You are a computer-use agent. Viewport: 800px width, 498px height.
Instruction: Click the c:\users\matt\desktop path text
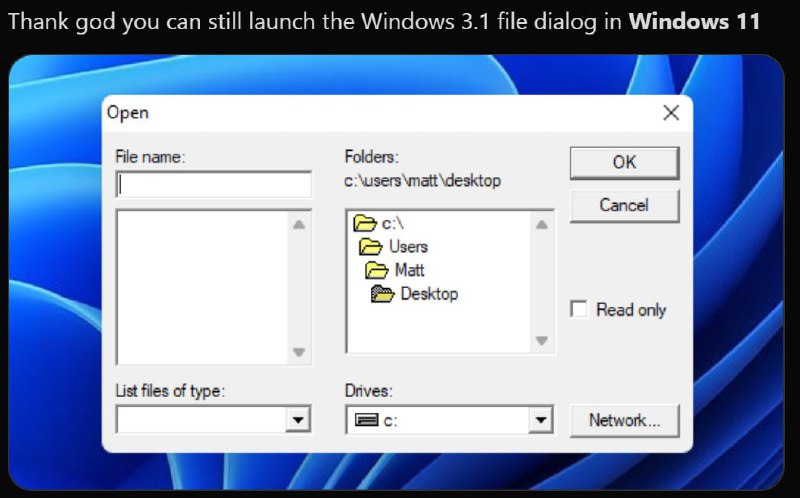[422, 181]
